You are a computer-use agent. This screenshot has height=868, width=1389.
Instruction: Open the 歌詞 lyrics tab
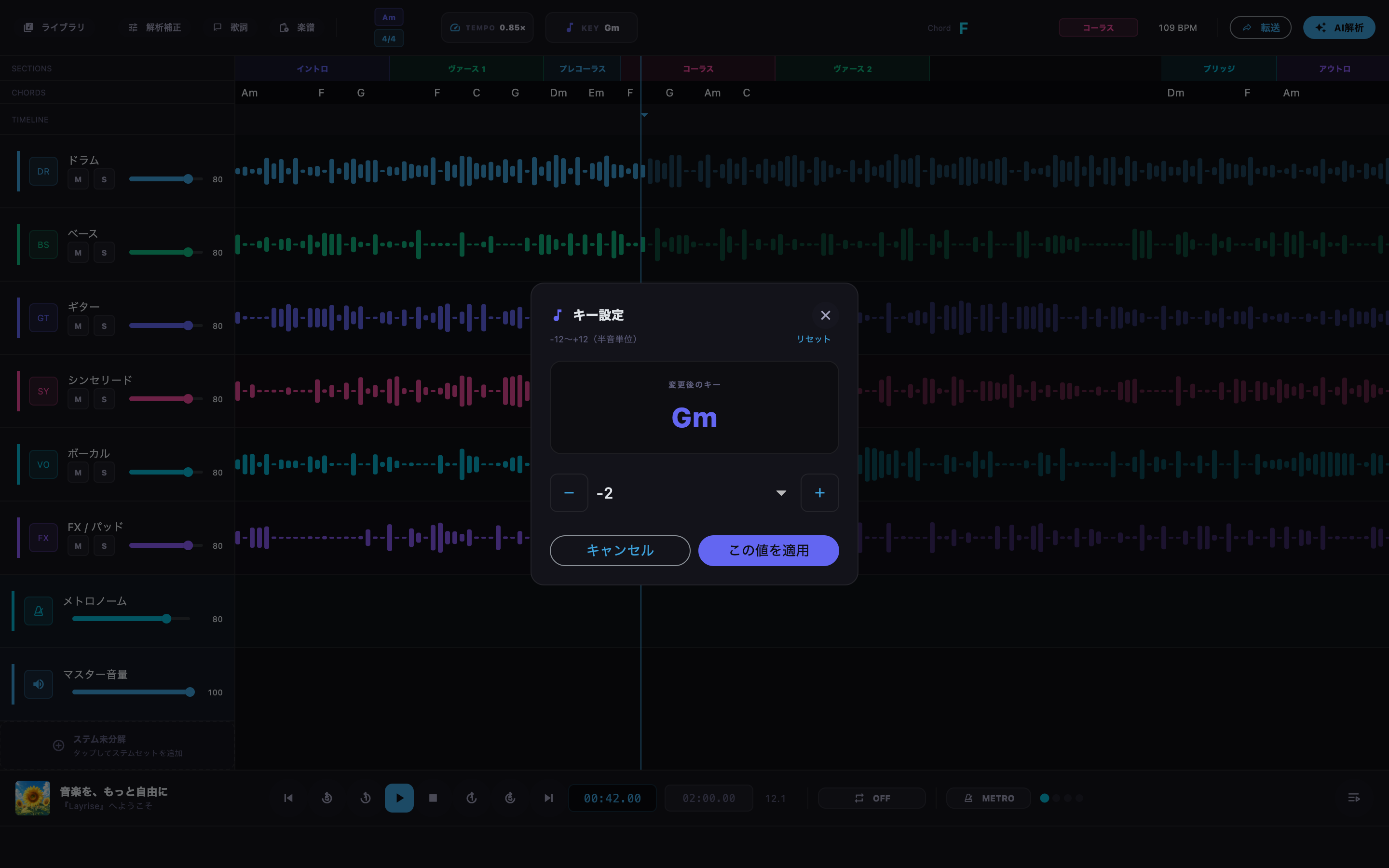(231, 27)
